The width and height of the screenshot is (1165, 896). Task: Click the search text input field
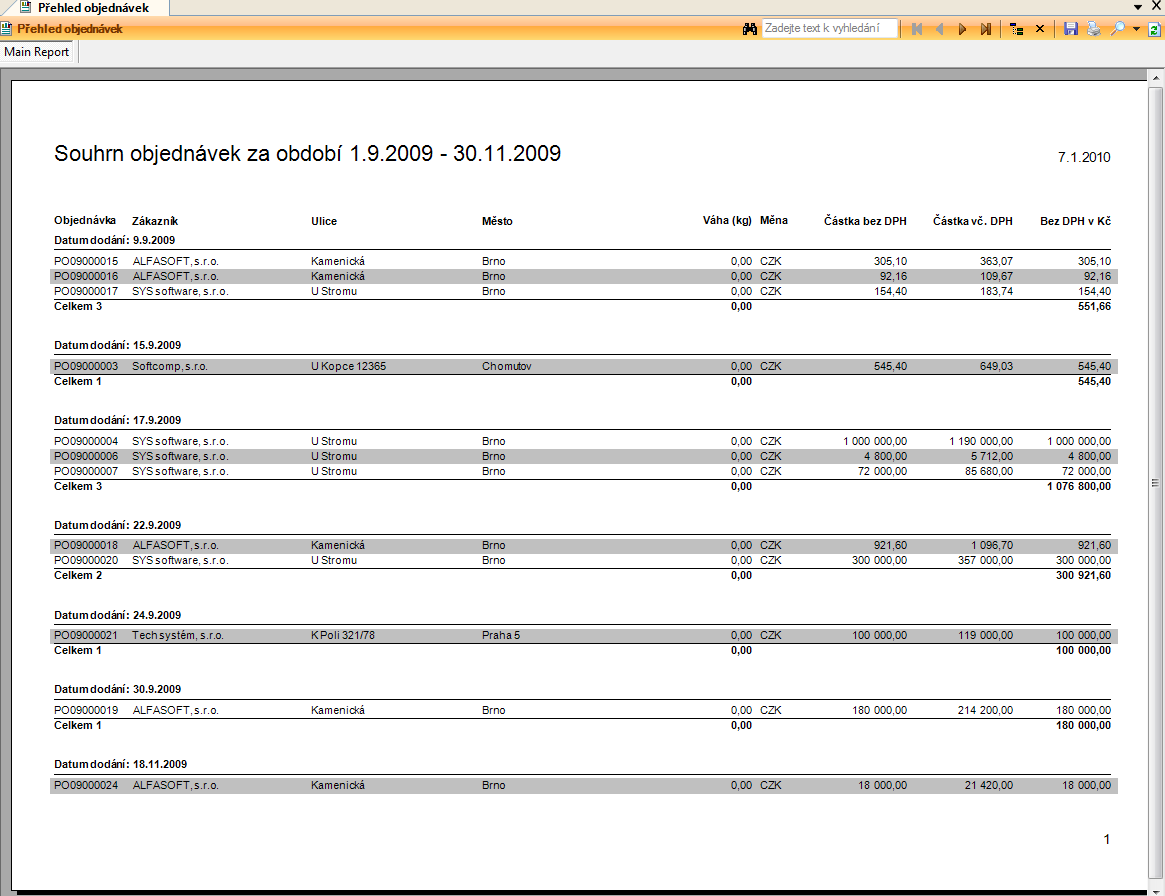tap(829, 29)
